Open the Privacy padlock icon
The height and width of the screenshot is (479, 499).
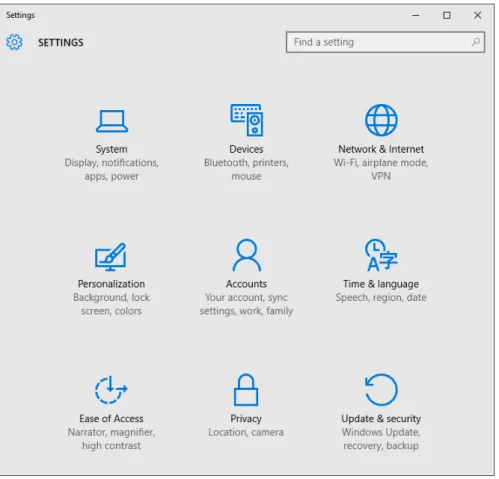(246, 390)
